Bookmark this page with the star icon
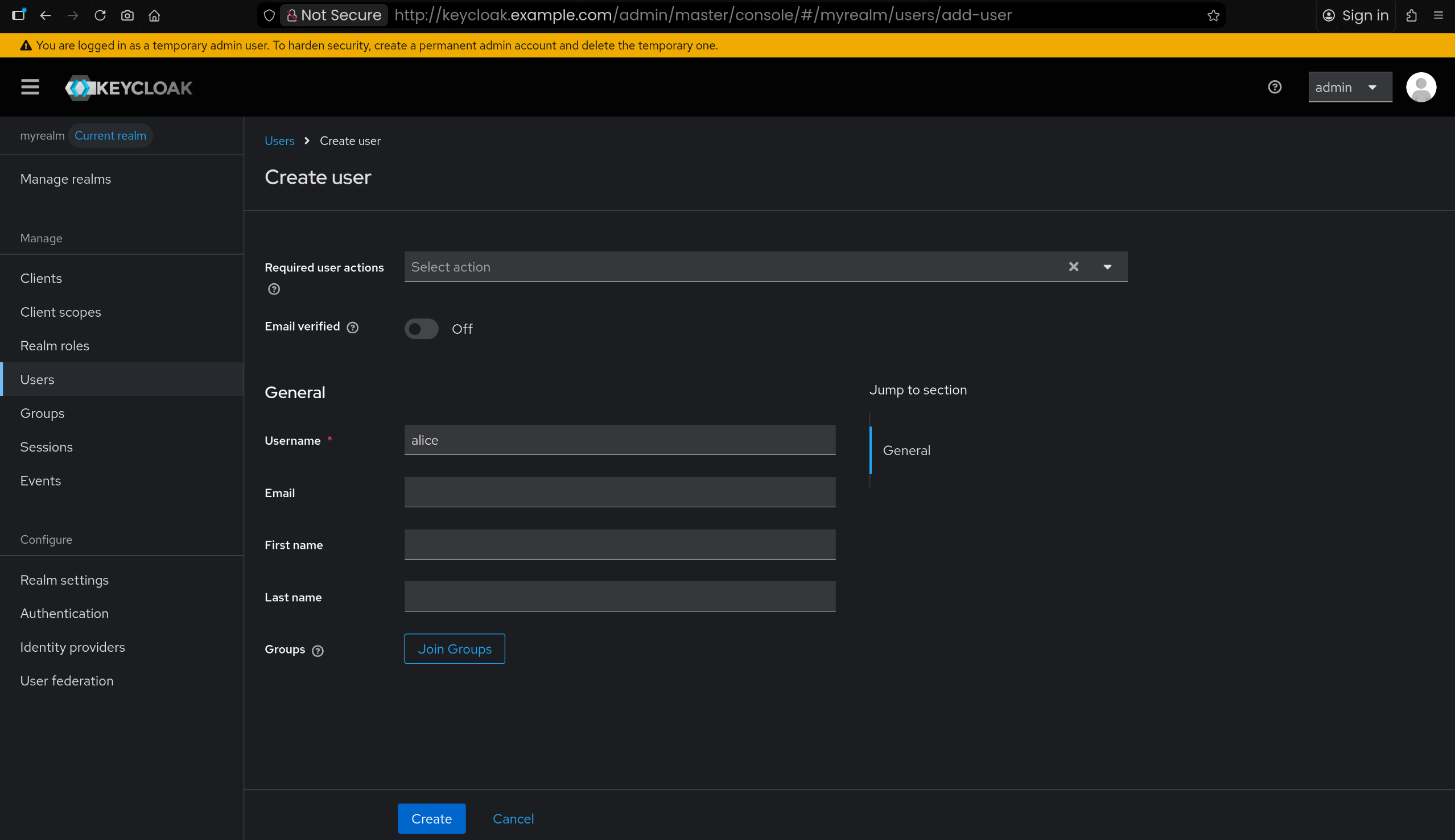This screenshot has height=840, width=1455. (1213, 15)
